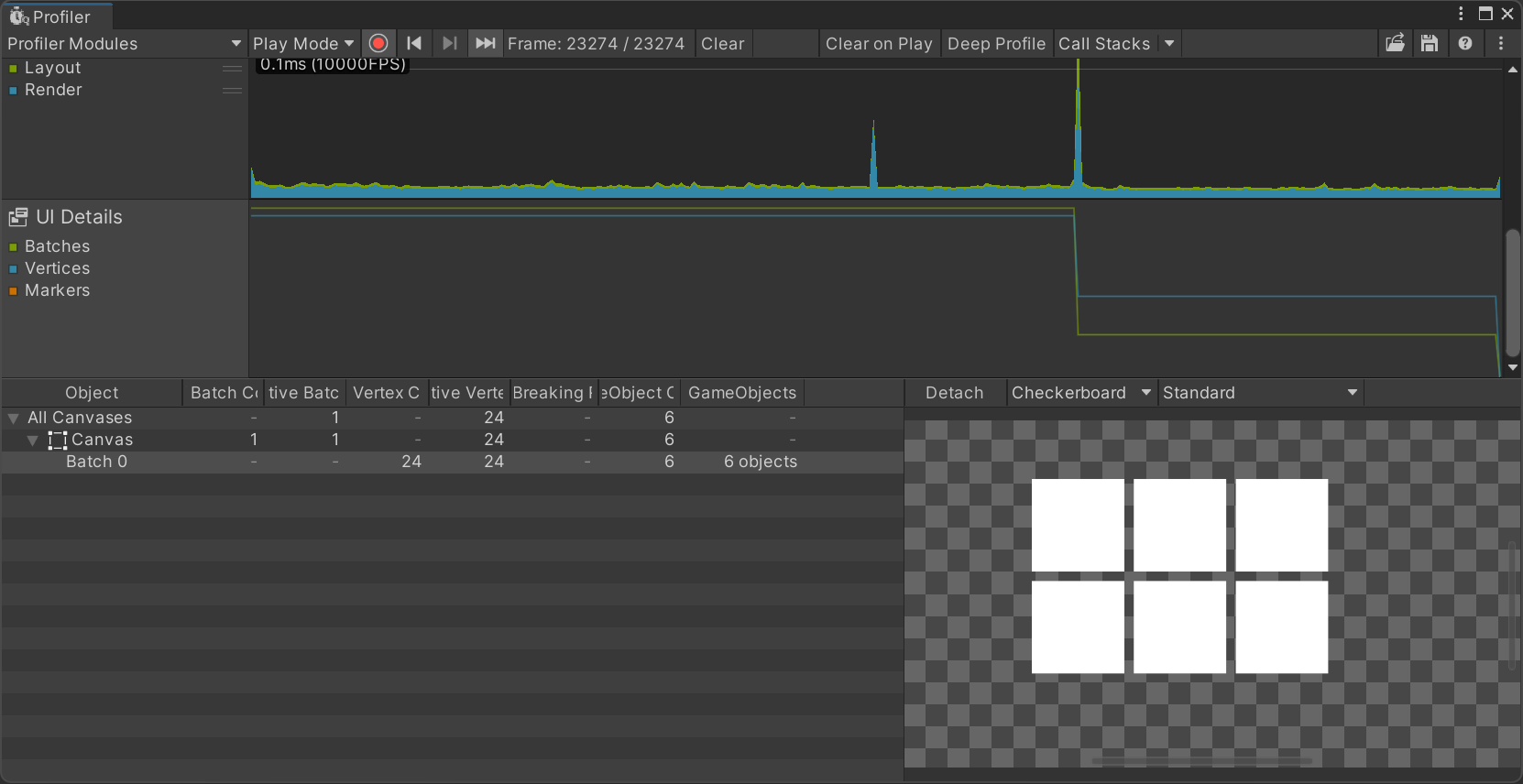Select the Batch 0 row
1523x784 pixels.
[453, 462]
